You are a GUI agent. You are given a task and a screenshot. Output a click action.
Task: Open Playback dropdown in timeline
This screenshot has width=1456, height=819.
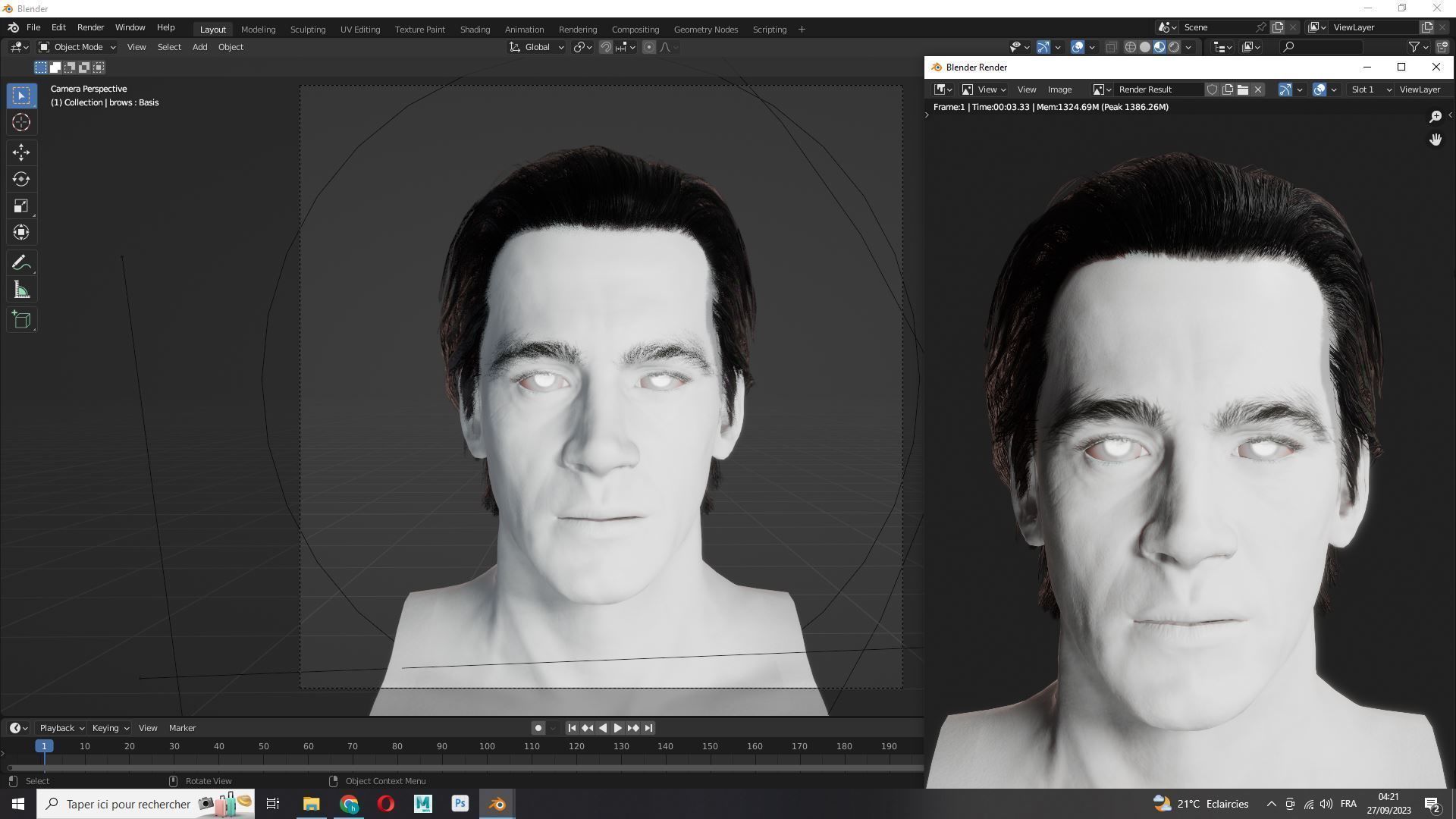pyautogui.click(x=62, y=728)
